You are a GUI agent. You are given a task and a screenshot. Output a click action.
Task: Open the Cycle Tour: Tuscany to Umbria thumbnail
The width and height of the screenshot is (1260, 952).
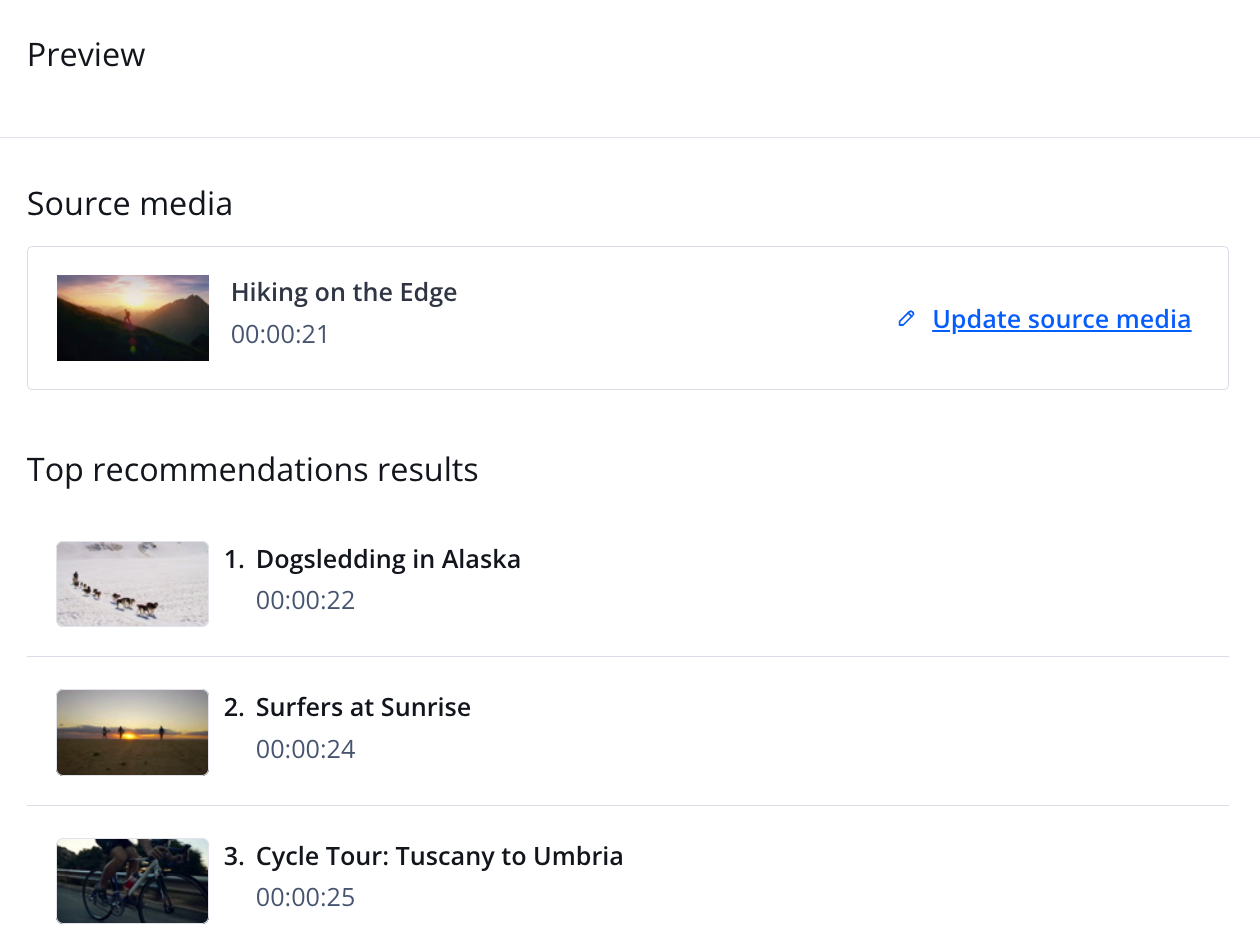click(132, 880)
